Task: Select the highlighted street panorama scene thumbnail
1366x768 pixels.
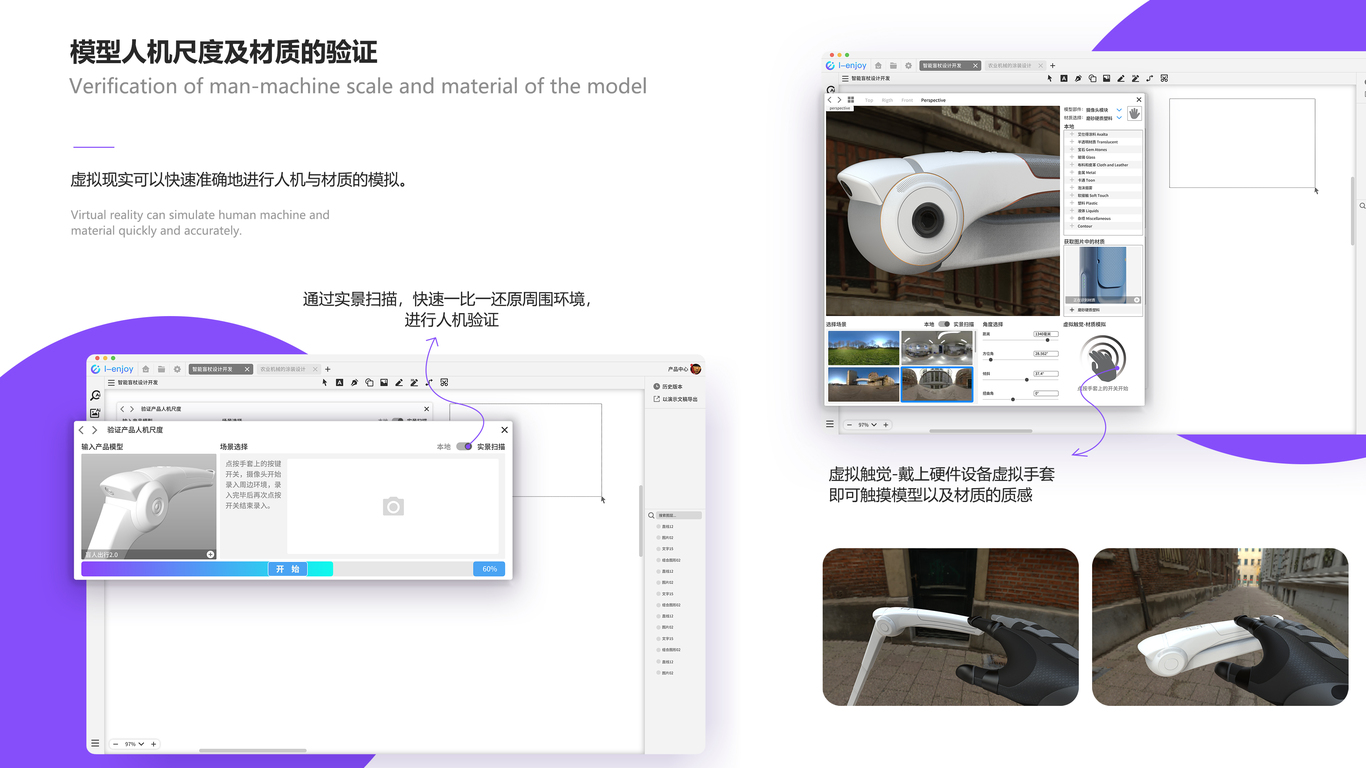Action: coord(937,384)
